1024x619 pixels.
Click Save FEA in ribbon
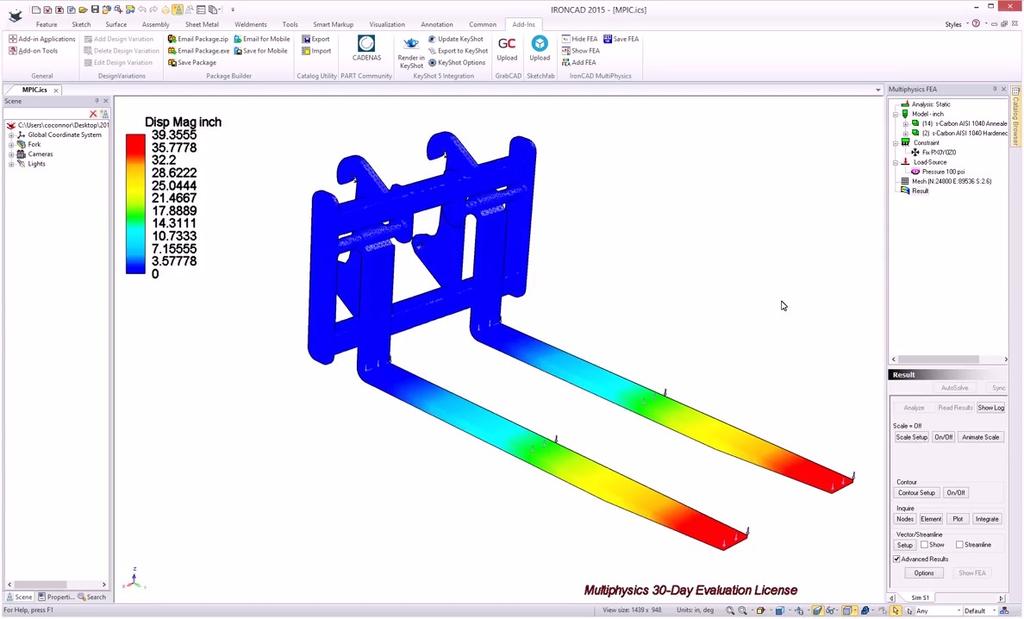tap(621, 39)
